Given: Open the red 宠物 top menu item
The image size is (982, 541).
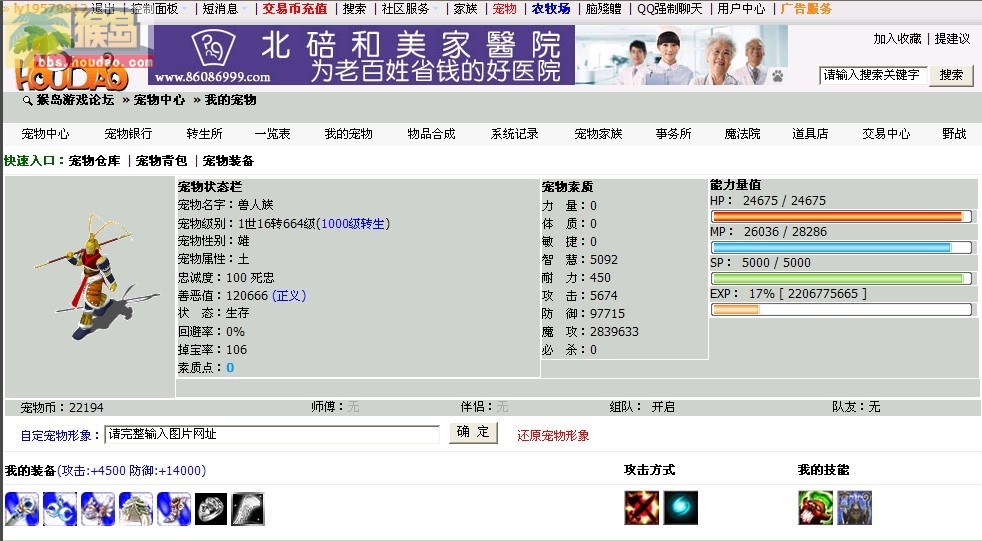Looking at the screenshot, I should point(504,9).
